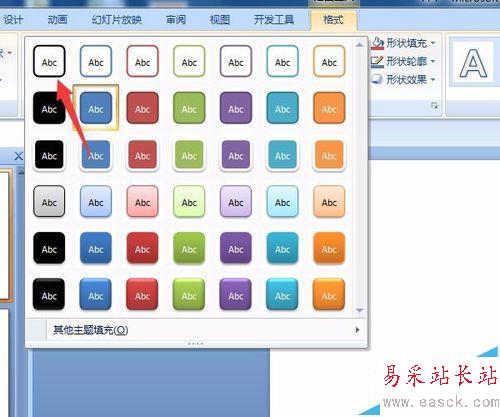
Task: Expand the 其他主题填充 submenu arrow
Action: tap(357, 330)
